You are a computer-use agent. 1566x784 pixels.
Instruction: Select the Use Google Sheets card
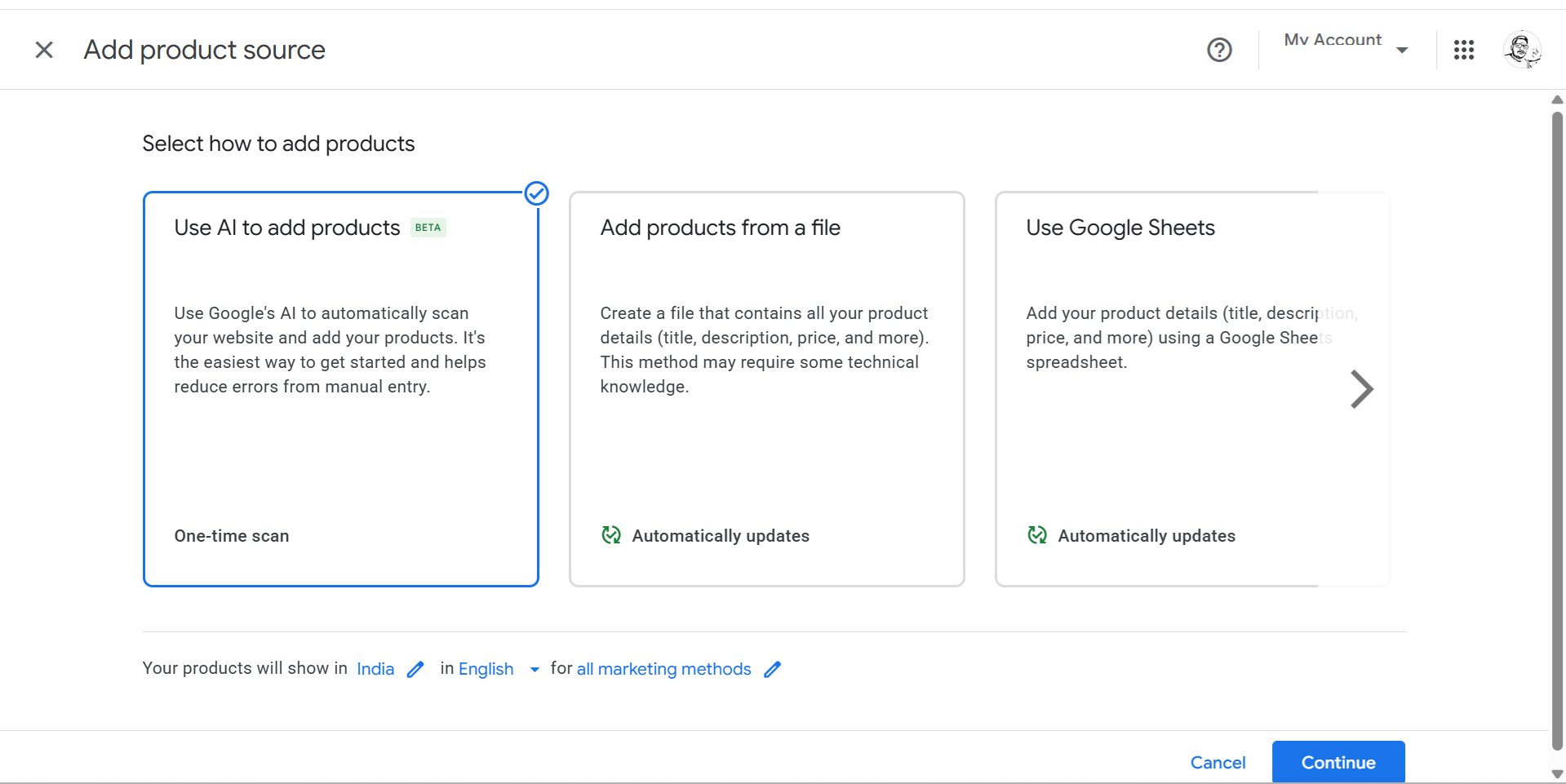tap(1192, 389)
